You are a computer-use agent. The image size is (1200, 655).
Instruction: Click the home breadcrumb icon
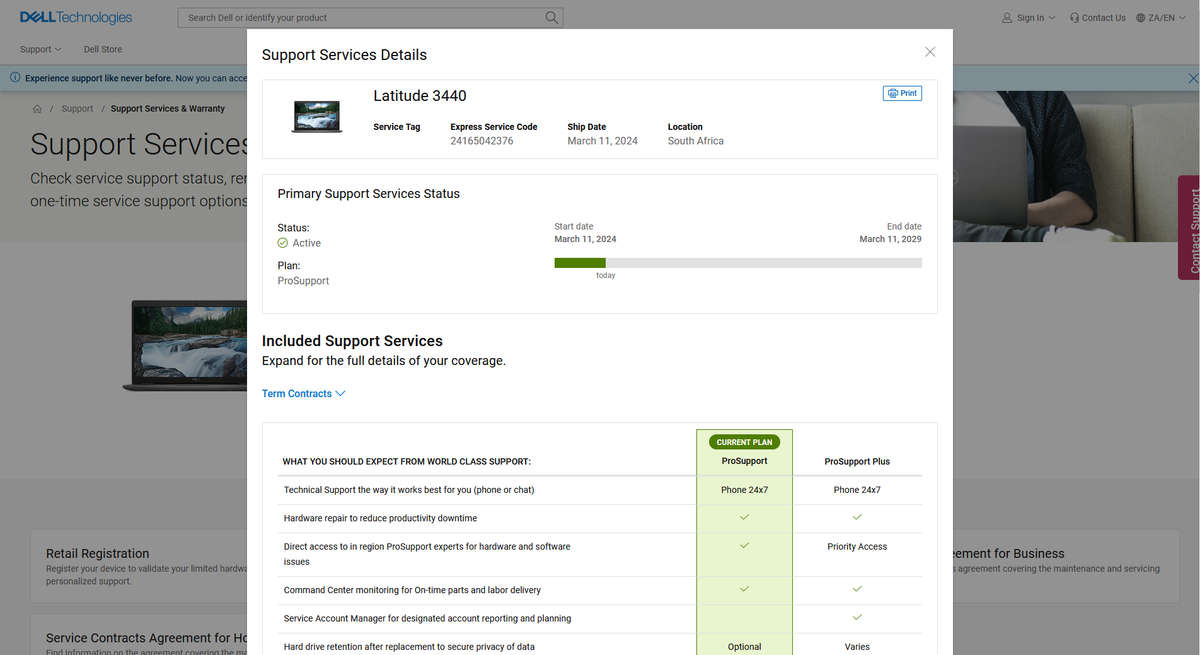(37, 109)
